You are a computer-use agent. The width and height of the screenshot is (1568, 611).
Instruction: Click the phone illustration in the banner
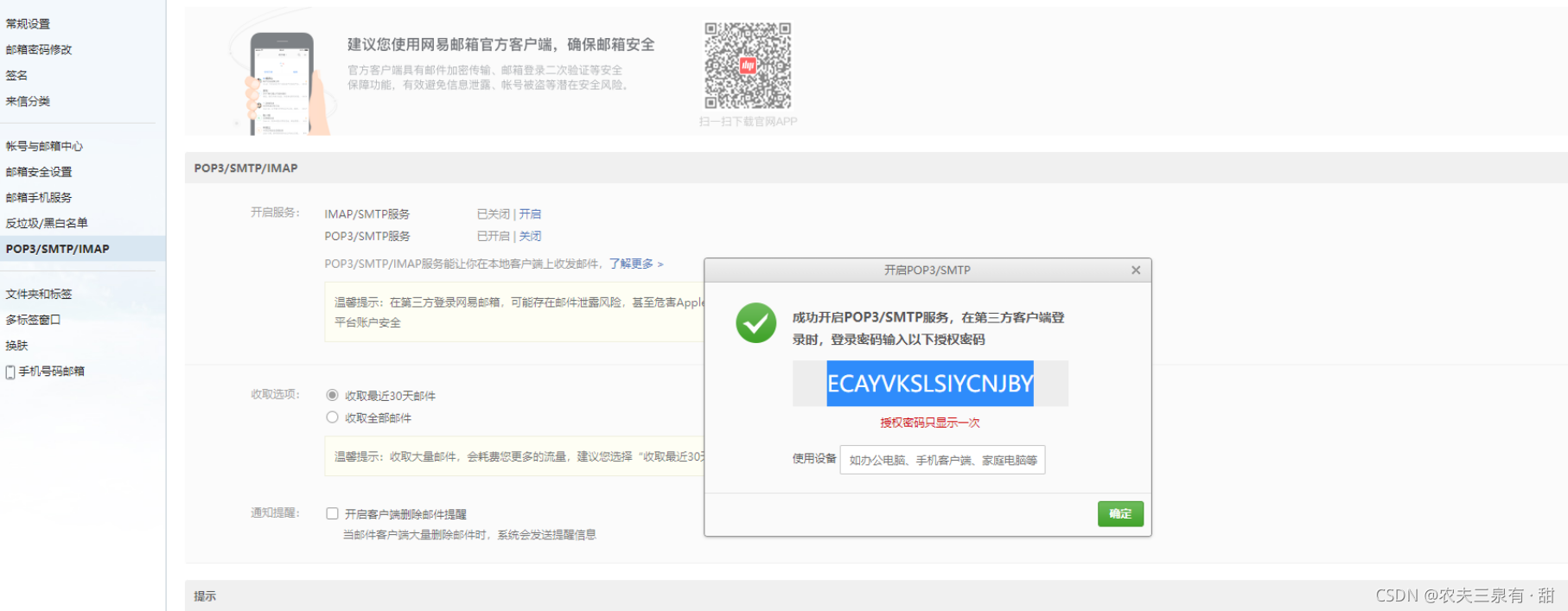[x=283, y=84]
